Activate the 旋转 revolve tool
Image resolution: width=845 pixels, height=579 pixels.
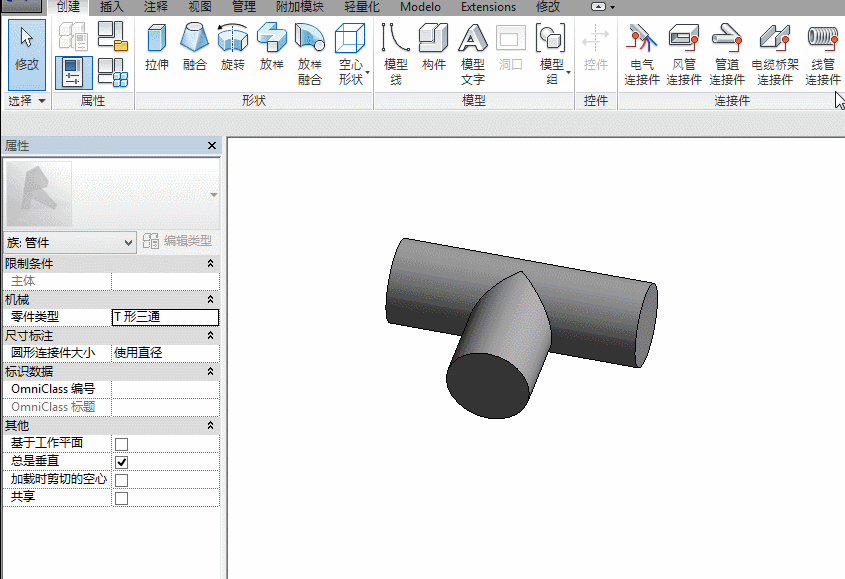[233, 47]
